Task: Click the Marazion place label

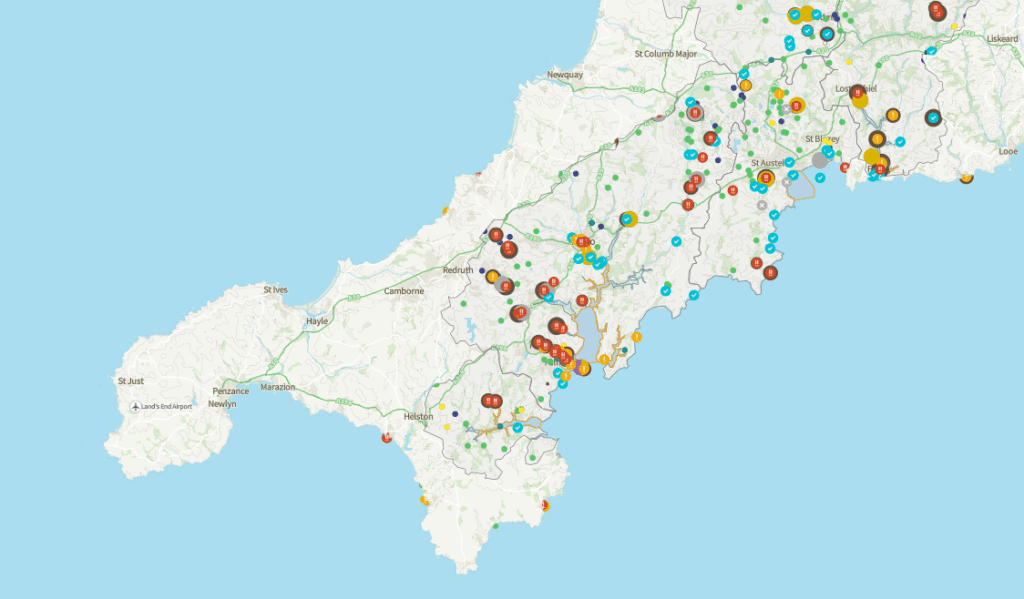Action: 277,387
